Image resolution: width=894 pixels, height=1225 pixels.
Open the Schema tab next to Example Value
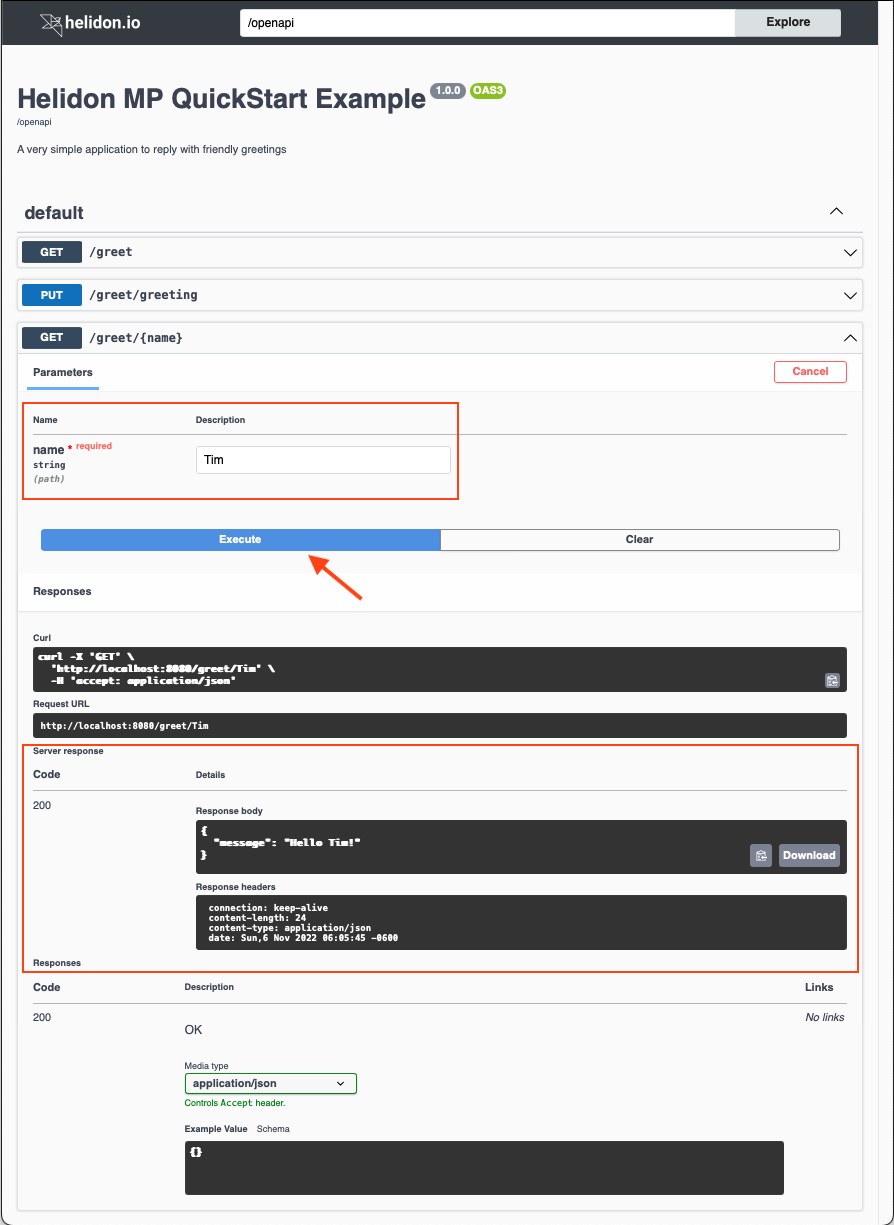coord(272,1128)
